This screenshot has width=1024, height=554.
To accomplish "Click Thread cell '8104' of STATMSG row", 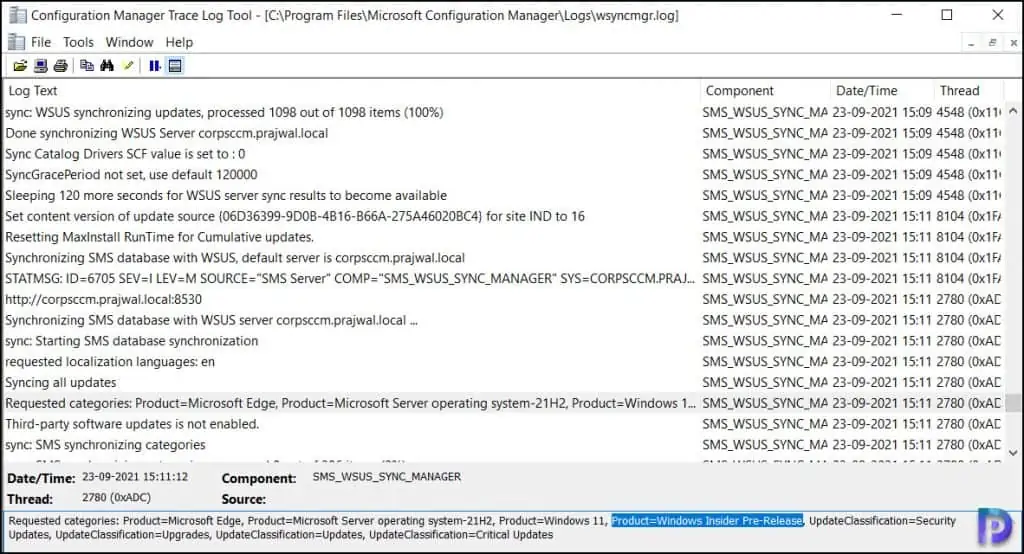I will 968,279.
